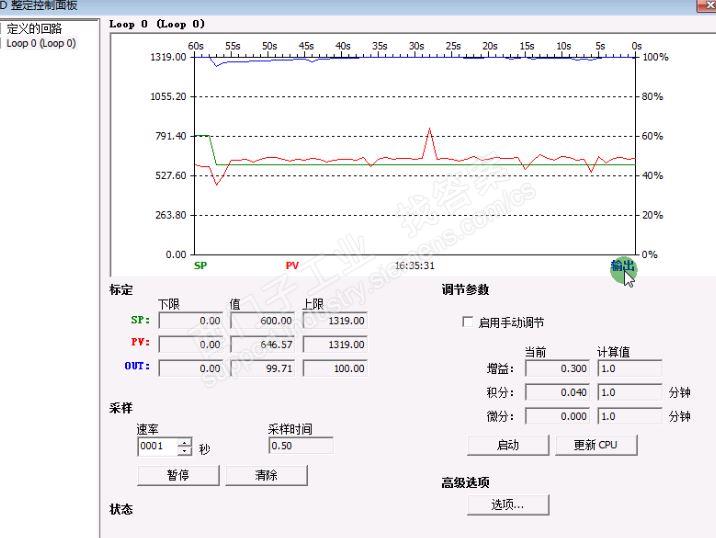Close the tuning control panel window

(707, 5)
